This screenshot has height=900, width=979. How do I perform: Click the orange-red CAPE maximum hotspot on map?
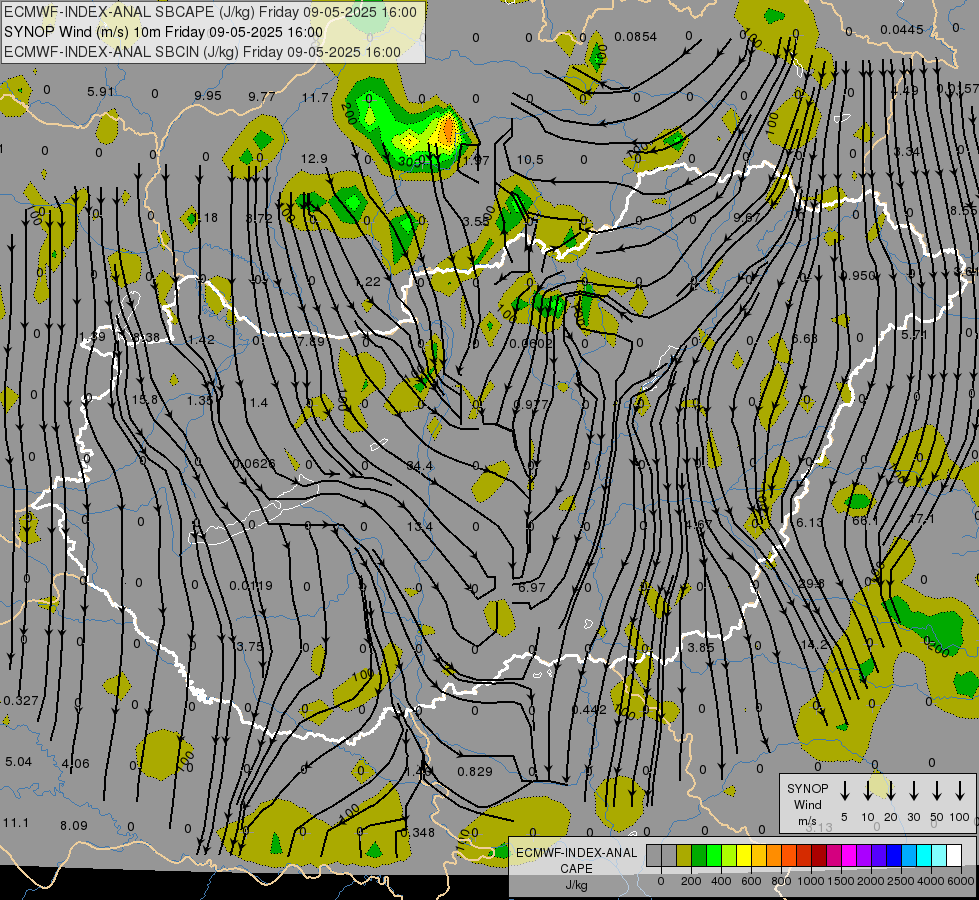(448, 131)
